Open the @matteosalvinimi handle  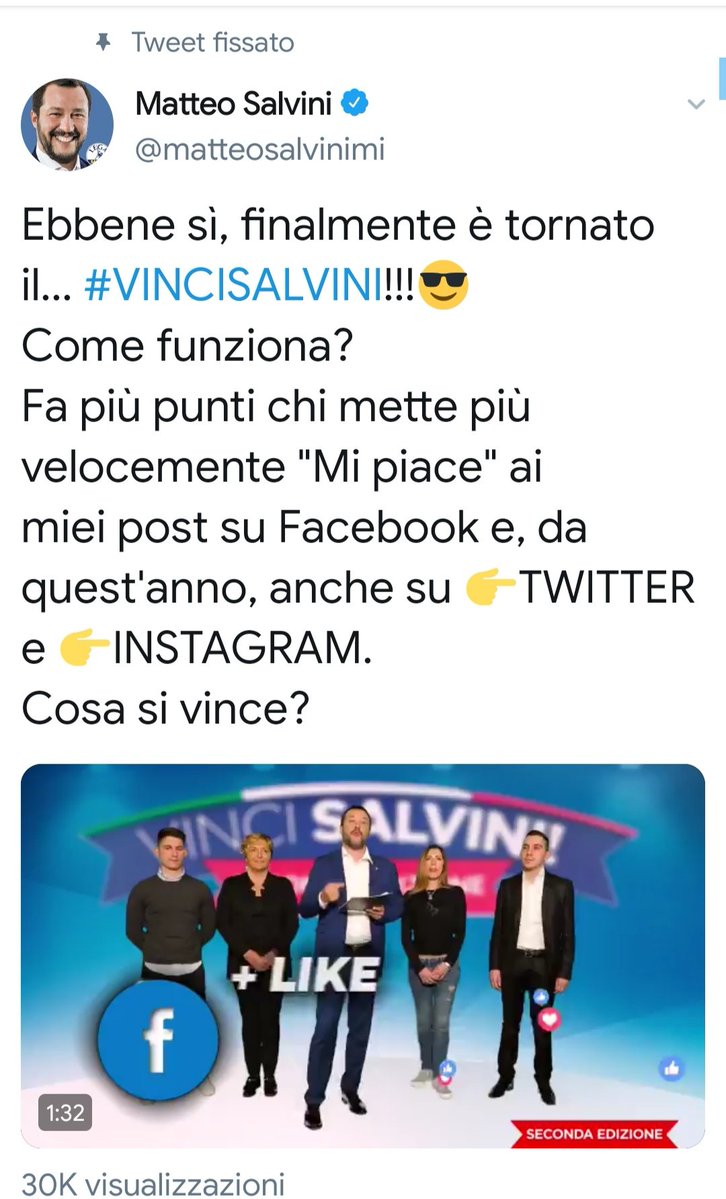click(260, 149)
